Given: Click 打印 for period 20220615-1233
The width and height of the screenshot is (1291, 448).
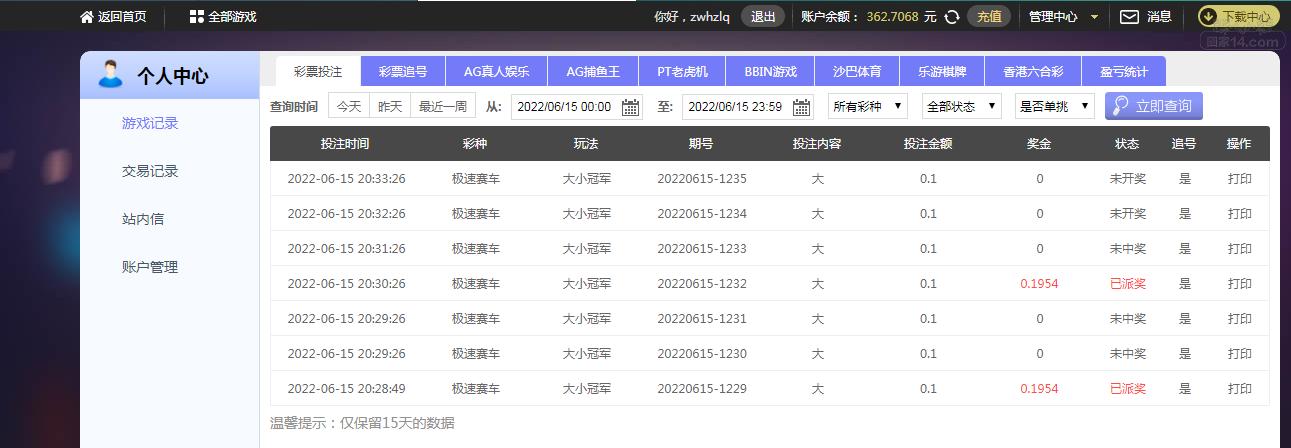Looking at the screenshot, I should [x=1240, y=249].
